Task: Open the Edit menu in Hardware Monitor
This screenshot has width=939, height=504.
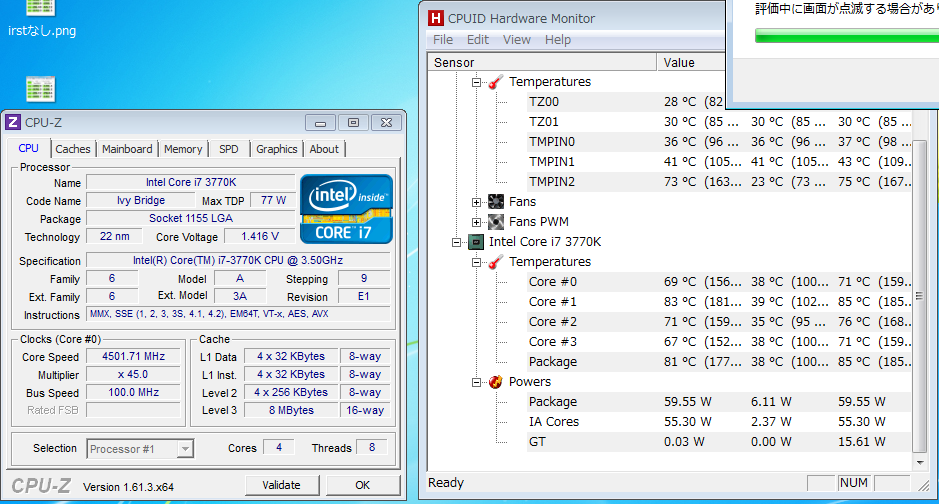Action: point(478,40)
